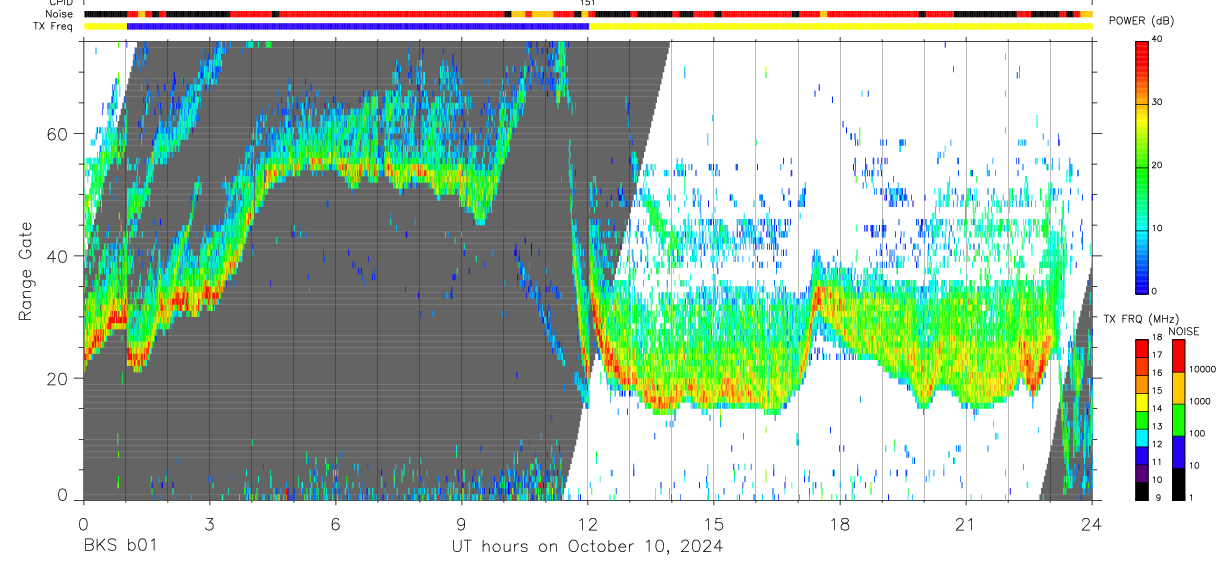Viewport: 1228px width, 567px height.
Task: Click the "TX Freq" strip label at top left
Action: [x=52, y=26]
